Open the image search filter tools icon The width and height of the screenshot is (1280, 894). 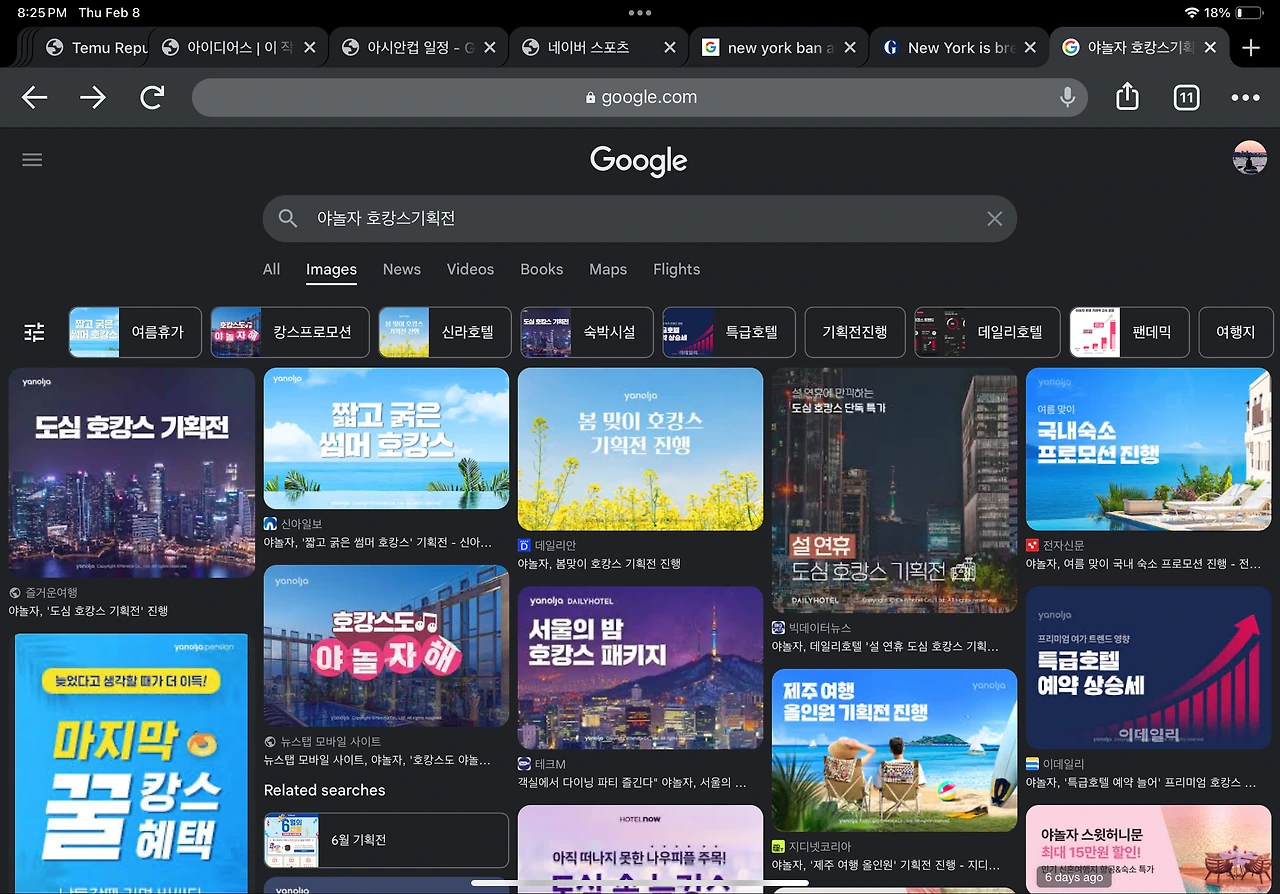[x=34, y=332]
